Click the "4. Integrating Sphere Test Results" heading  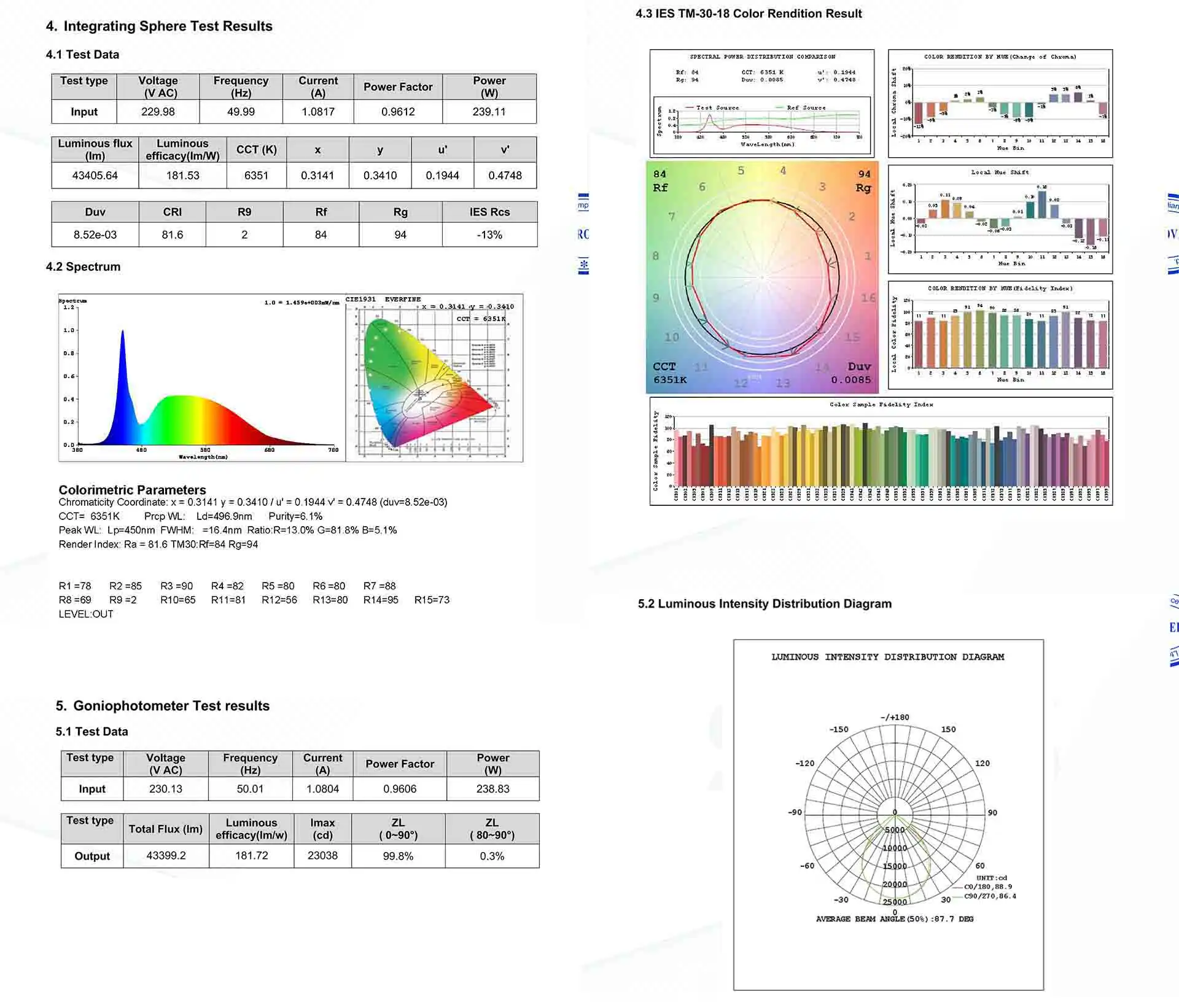(x=159, y=26)
